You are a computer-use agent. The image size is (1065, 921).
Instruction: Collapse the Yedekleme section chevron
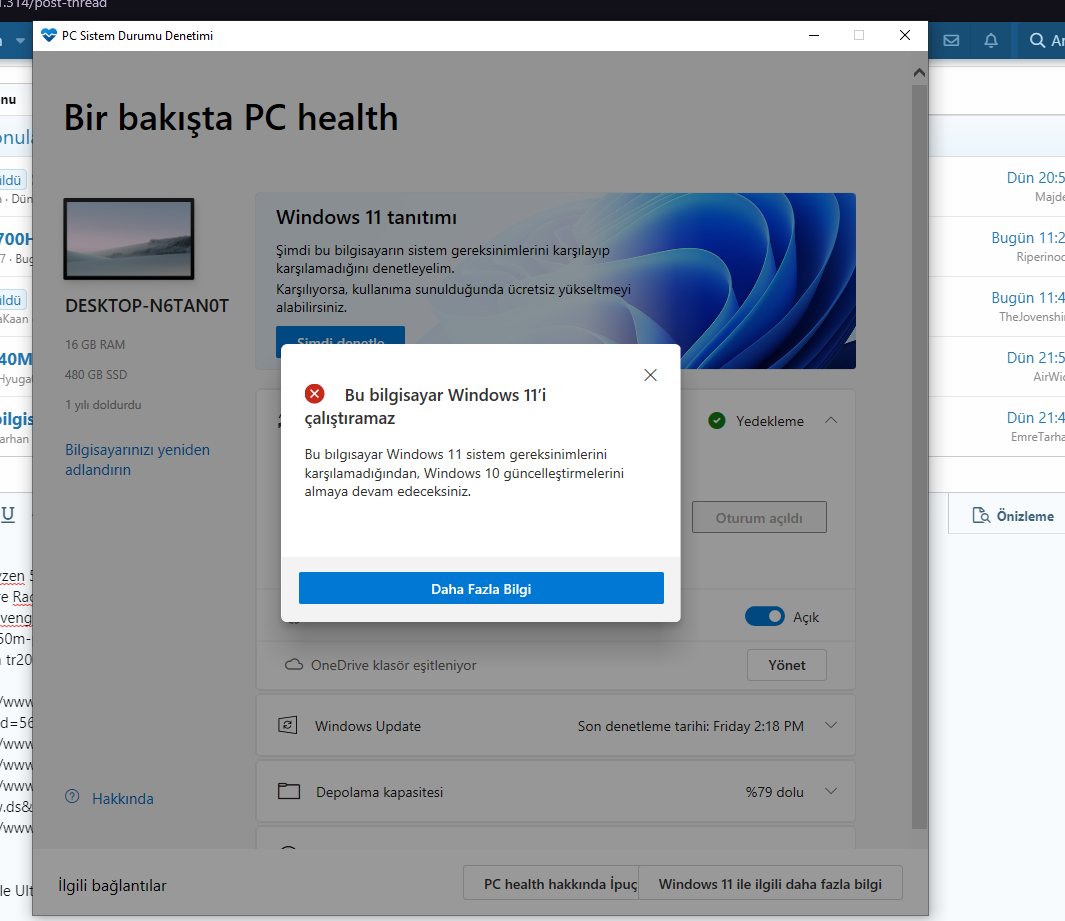click(831, 420)
